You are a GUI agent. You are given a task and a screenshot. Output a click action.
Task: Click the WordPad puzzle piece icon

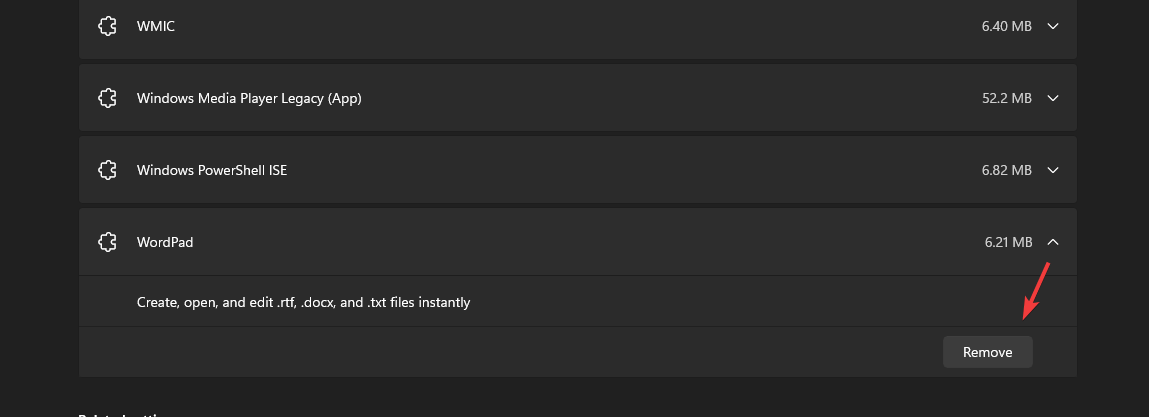coord(107,242)
